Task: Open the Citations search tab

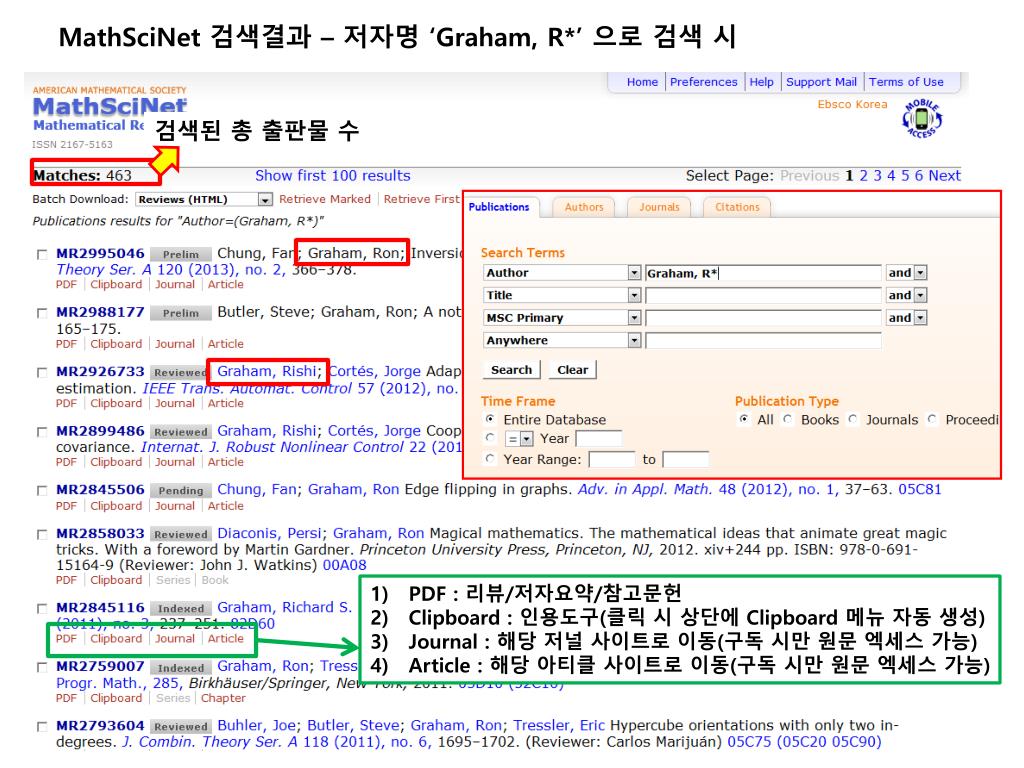Action: point(737,207)
